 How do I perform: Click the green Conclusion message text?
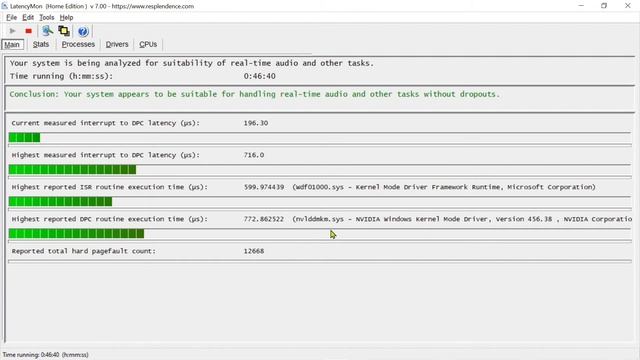click(x=254, y=94)
